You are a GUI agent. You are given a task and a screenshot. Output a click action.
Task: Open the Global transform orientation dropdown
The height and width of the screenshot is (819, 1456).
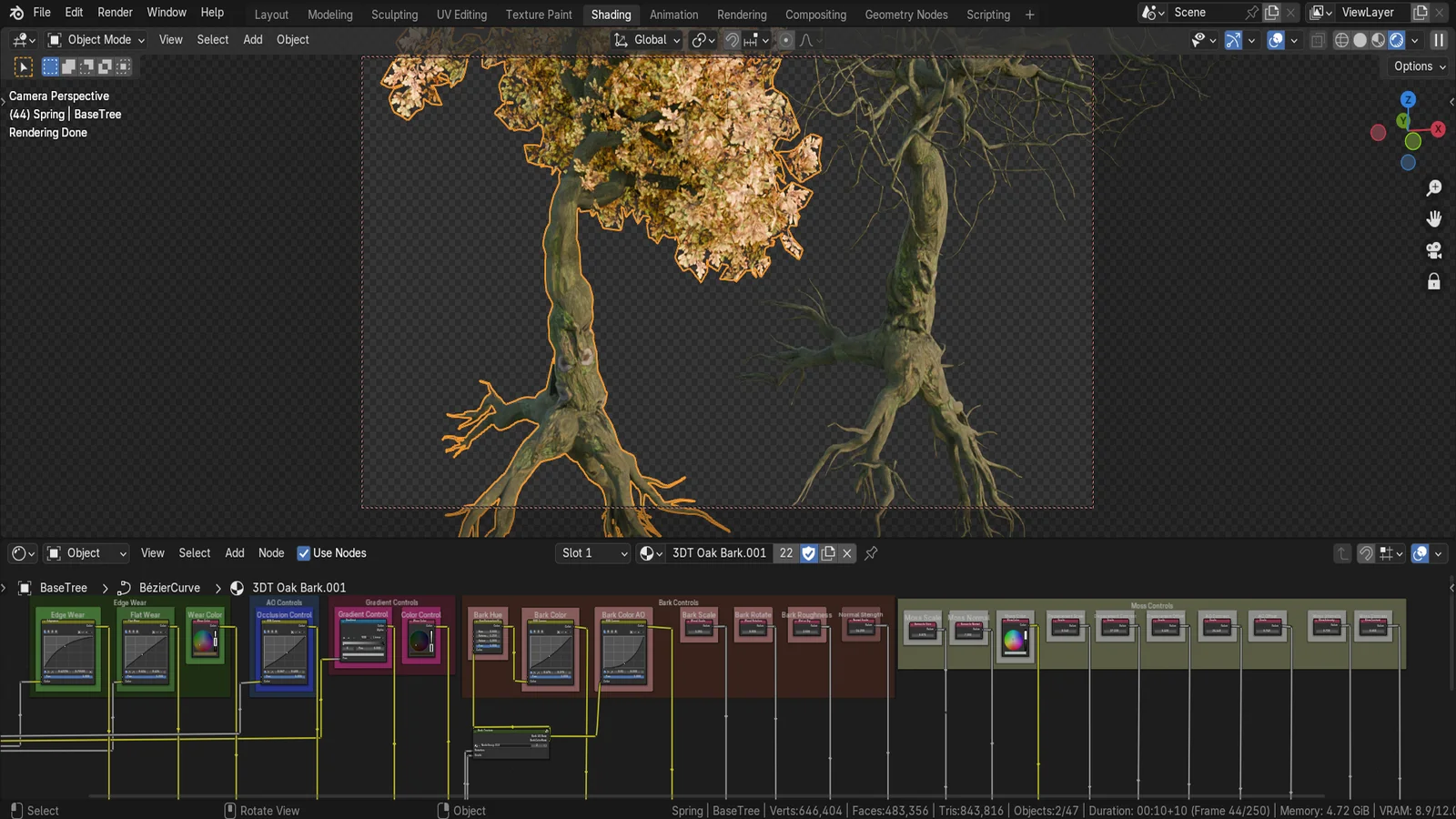point(647,40)
